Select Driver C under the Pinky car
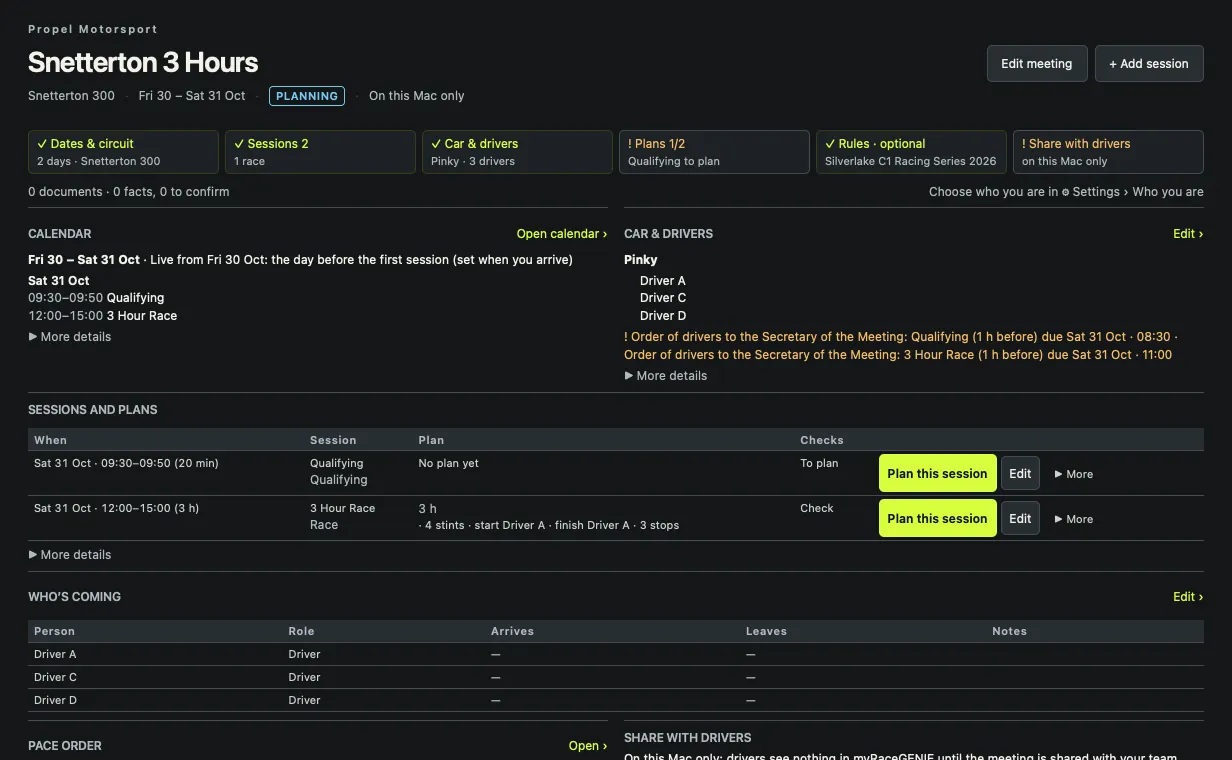This screenshot has width=1232, height=760. coord(663,298)
